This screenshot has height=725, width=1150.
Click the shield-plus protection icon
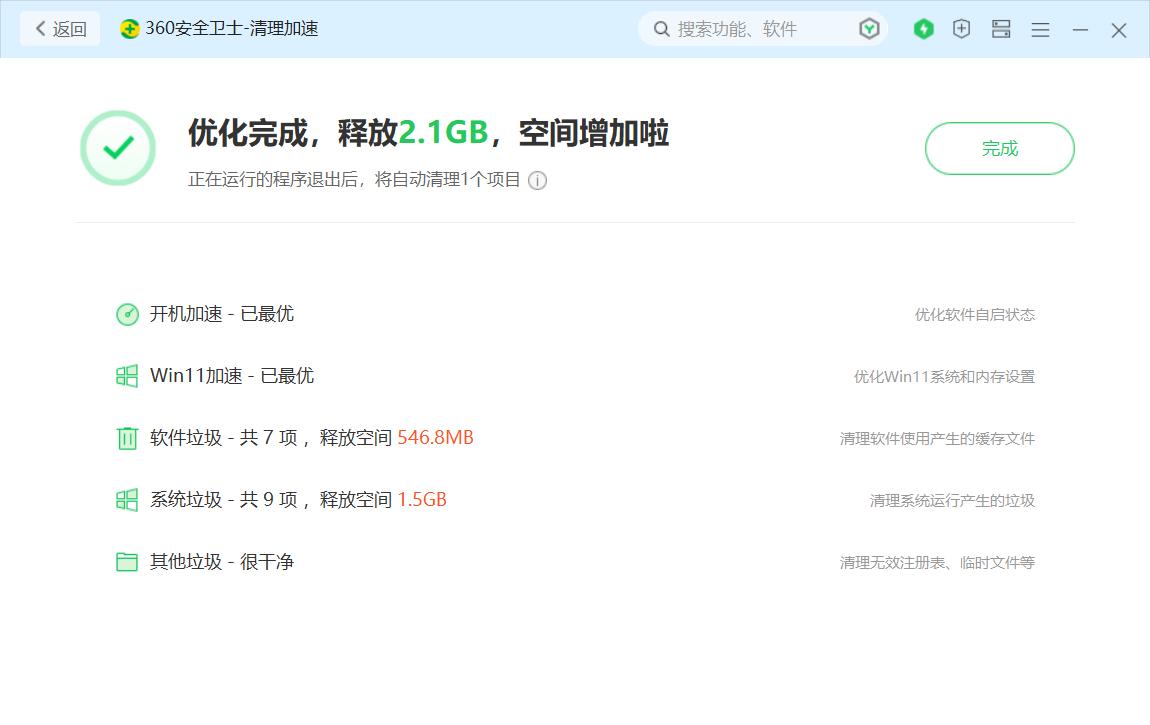[961, 29]
